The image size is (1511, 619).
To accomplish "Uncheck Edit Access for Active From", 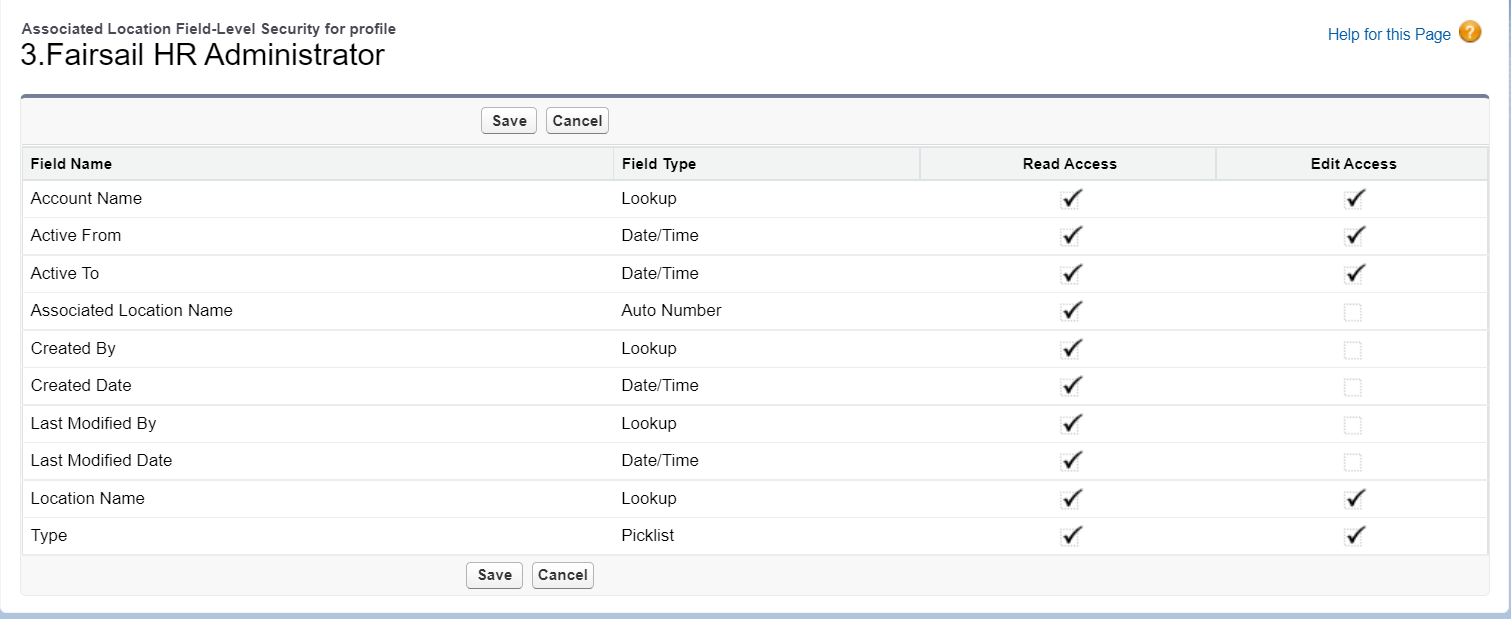I will coord(1355,236).
